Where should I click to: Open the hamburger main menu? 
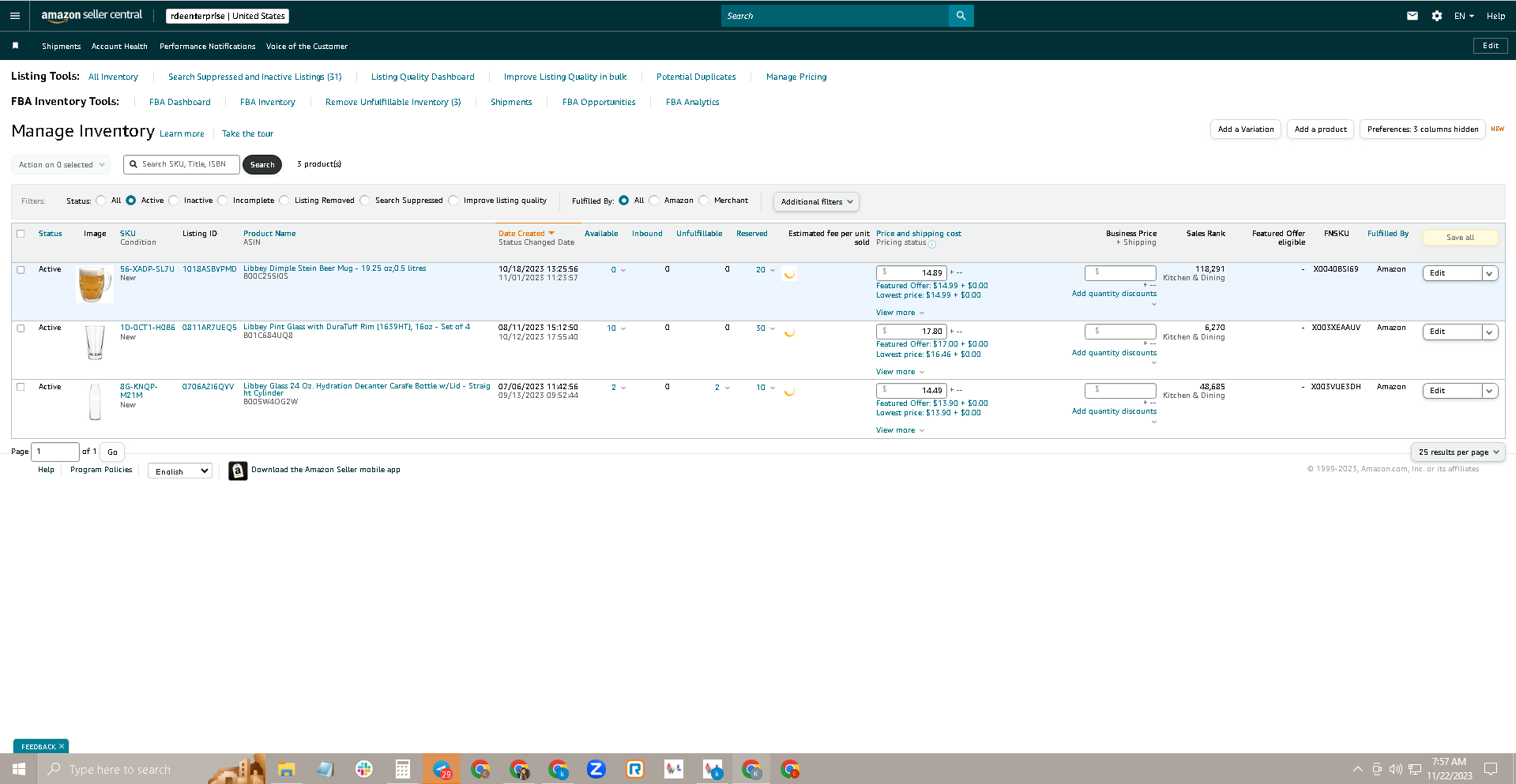(14, 16)
